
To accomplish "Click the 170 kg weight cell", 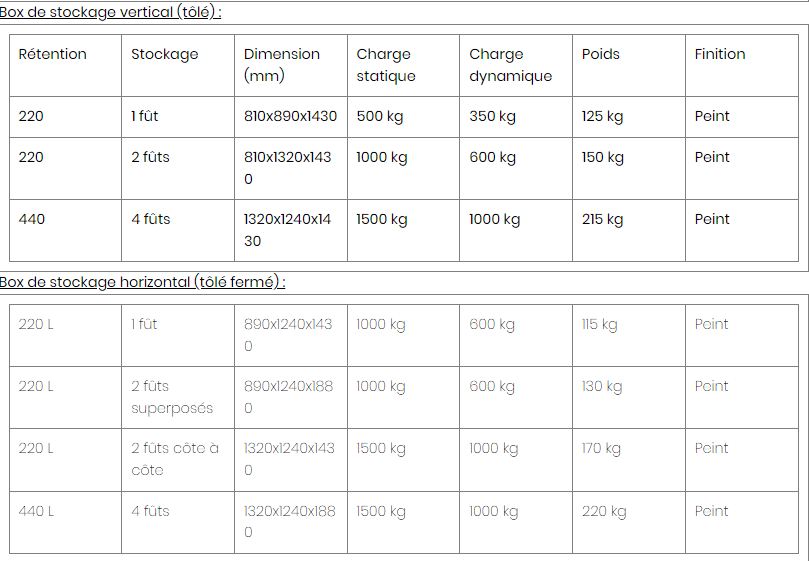I will point(601,448).
